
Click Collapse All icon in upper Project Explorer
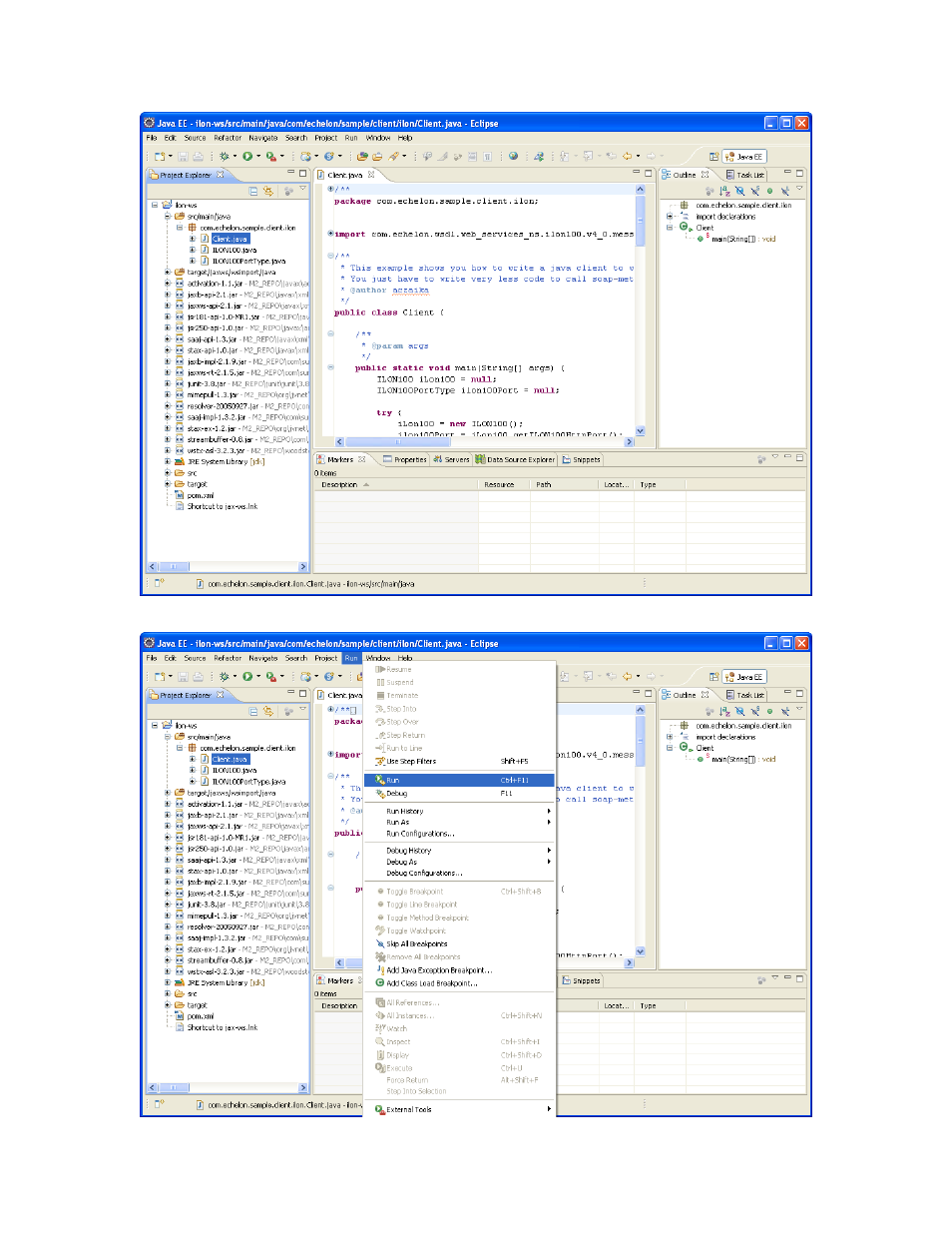coord(253,191)
